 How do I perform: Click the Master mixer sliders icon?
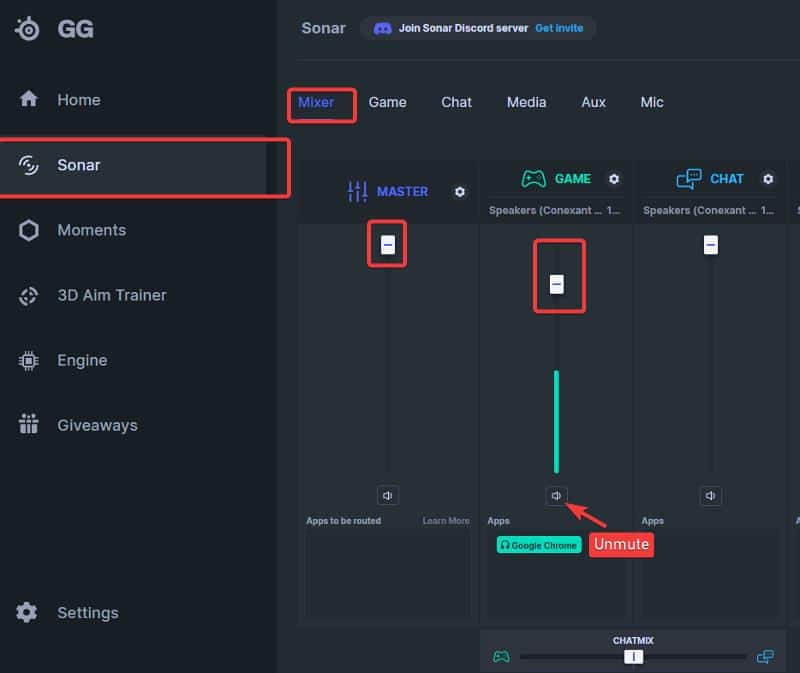pyautogui.click(x=357, y=192)
